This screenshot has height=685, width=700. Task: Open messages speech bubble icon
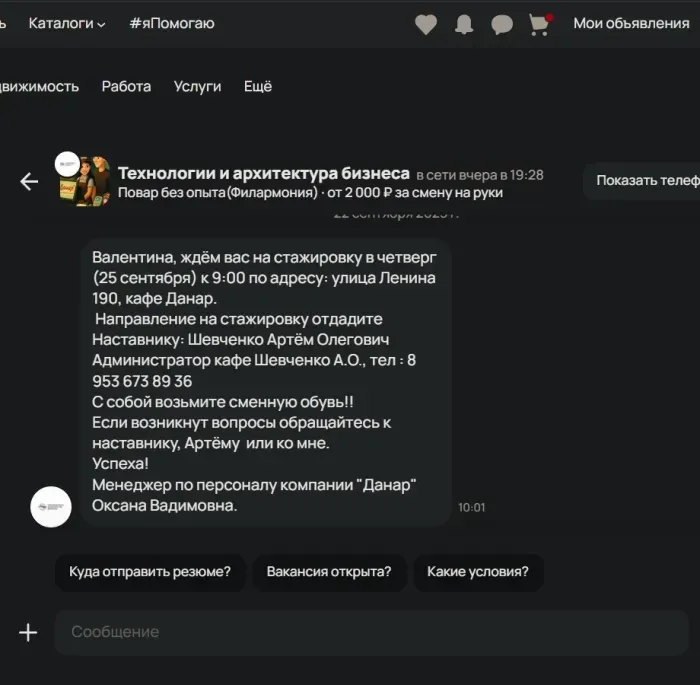[502, 24]
